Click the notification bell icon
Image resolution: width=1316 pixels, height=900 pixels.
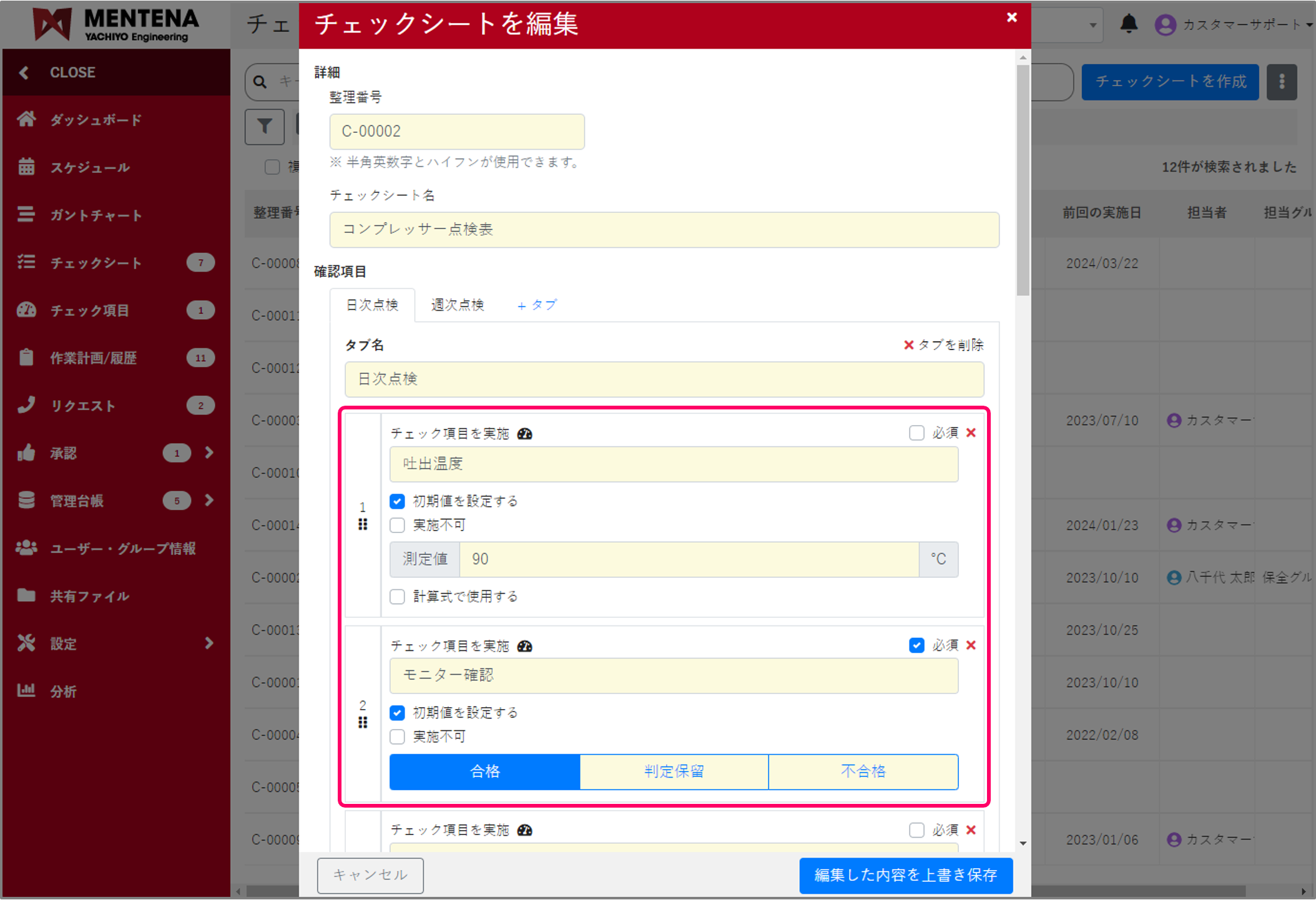[x=1128, y=24]
